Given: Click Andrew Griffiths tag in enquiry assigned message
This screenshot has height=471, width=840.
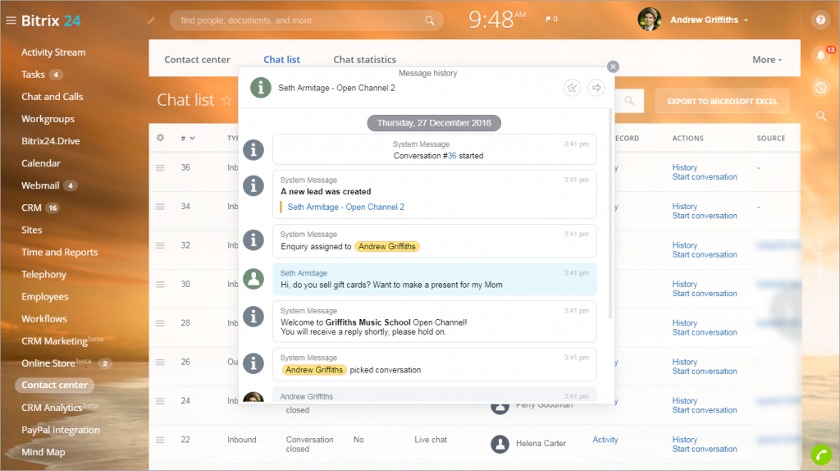Looking at the screenshot, I should point(387,246).
